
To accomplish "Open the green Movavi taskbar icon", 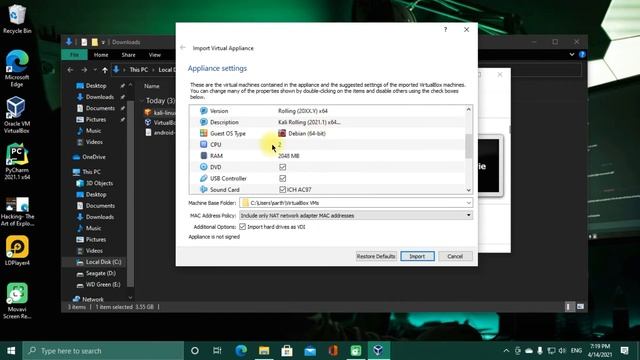I will (356, 351).
